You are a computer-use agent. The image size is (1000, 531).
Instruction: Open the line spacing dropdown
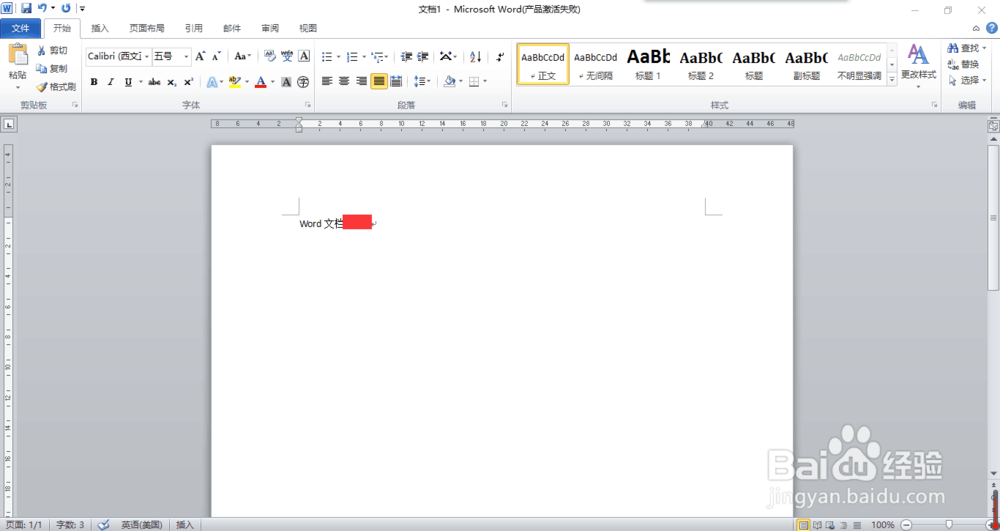tap(422, 82)
